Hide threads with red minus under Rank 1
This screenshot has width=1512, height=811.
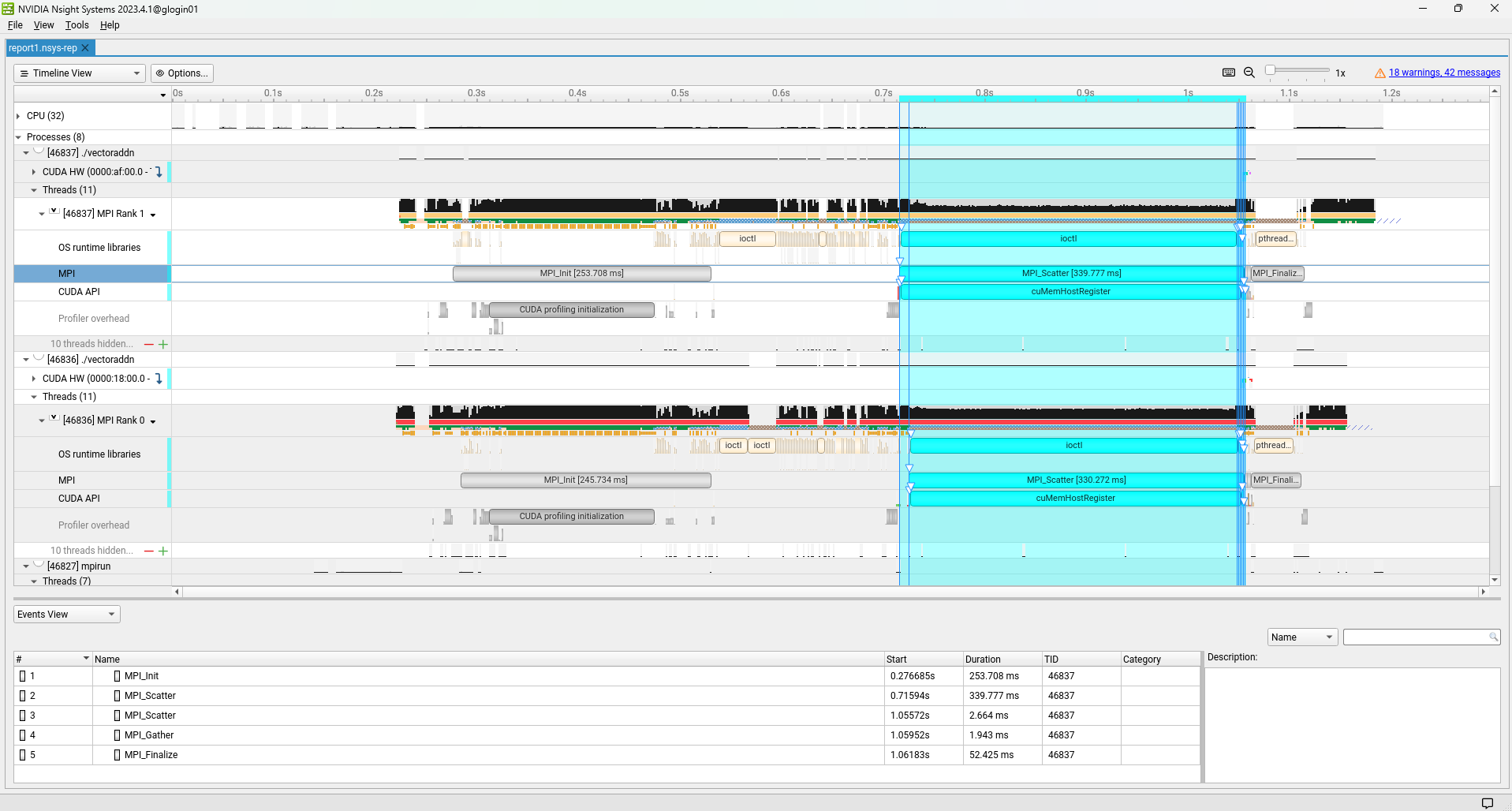149,344
